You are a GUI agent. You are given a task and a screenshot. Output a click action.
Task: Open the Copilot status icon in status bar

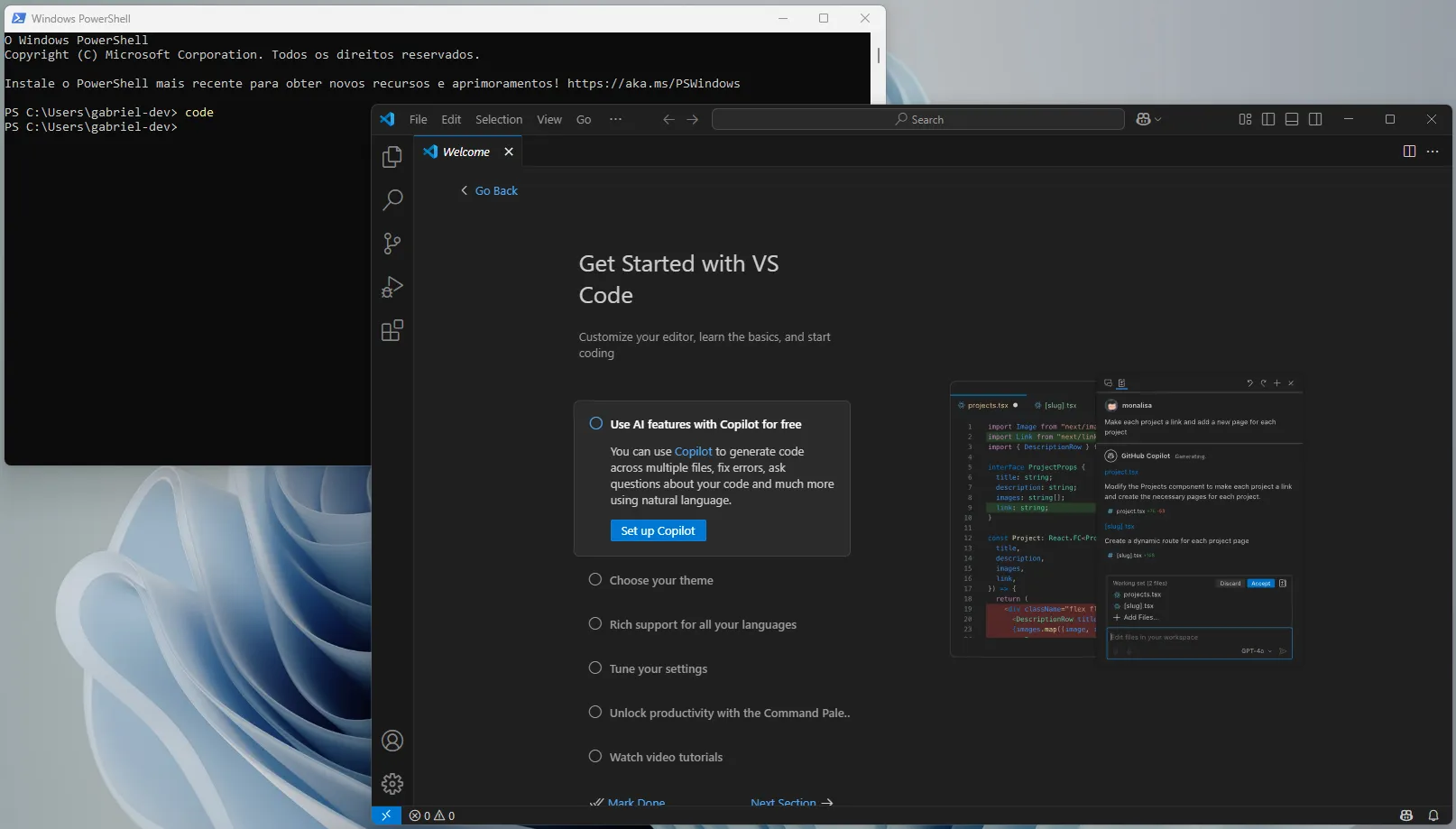(x=1406, y=815)
